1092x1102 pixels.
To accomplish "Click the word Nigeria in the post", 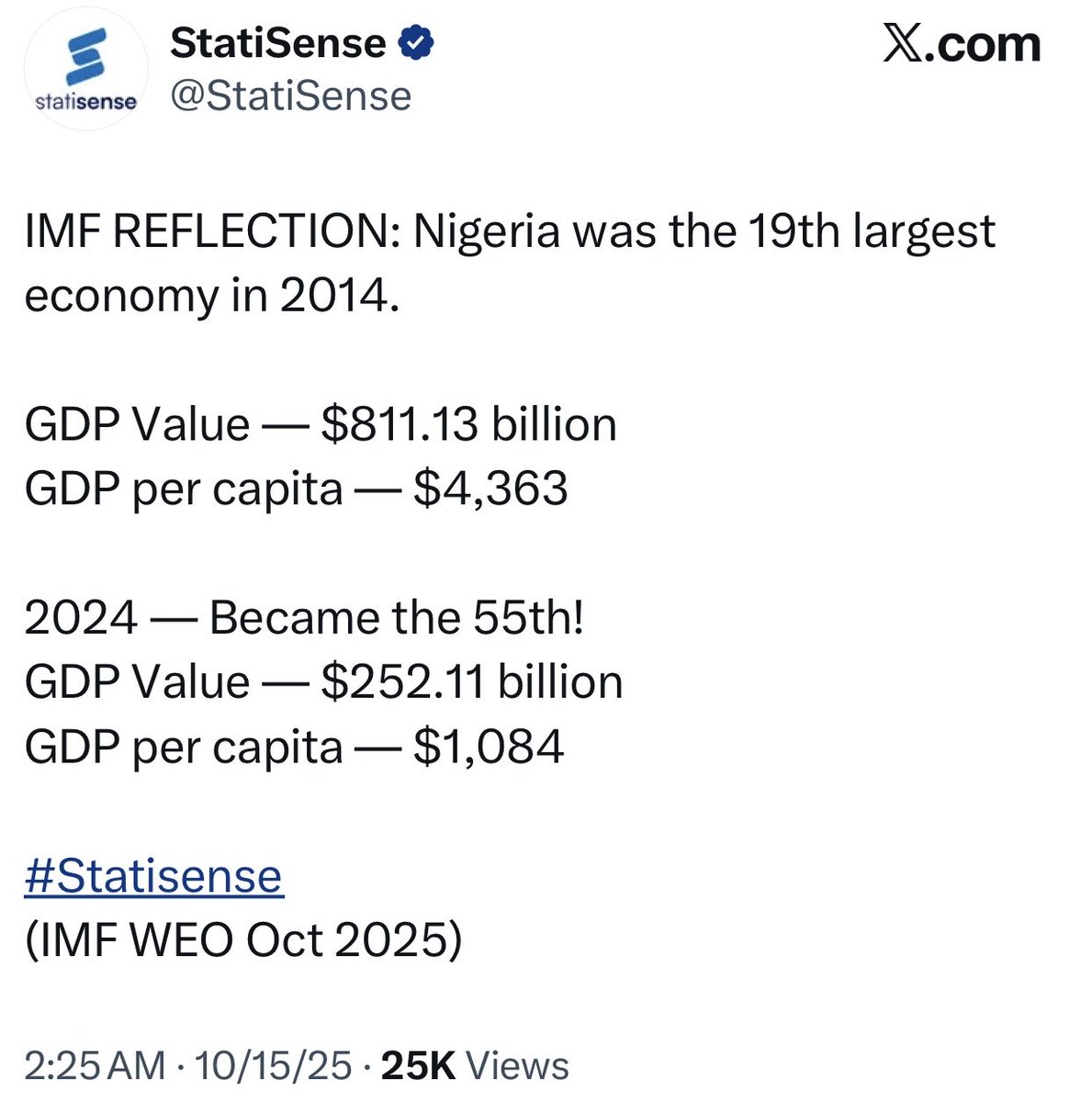I will [x=486, y=231].
